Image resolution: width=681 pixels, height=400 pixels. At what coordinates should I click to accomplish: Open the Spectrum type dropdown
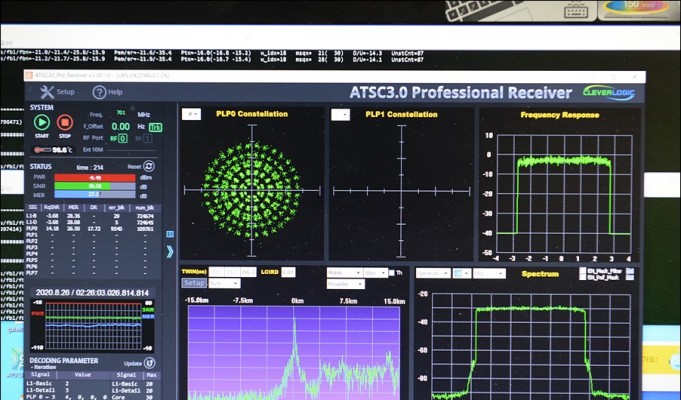433,273
